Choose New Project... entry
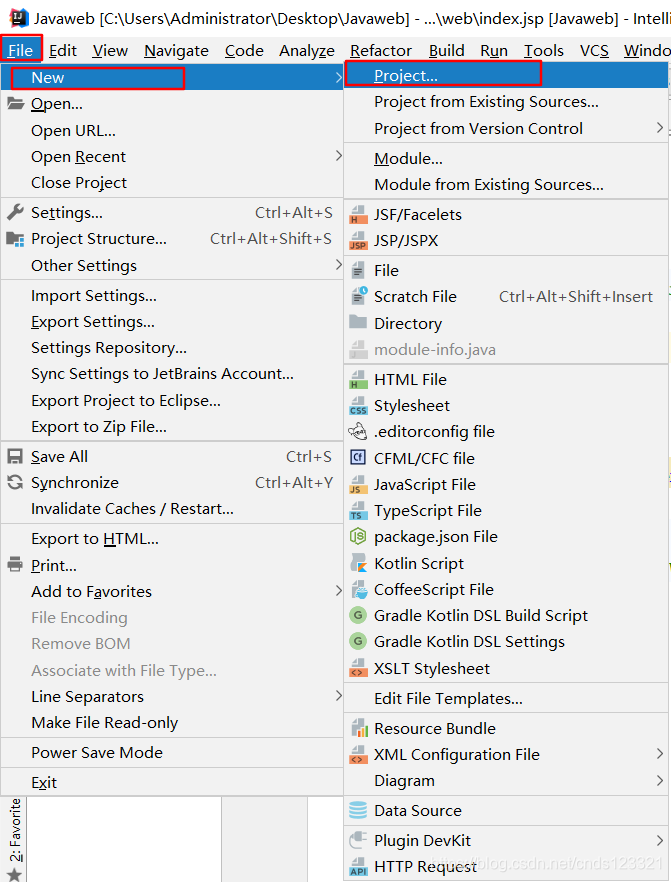 (506, 75)
